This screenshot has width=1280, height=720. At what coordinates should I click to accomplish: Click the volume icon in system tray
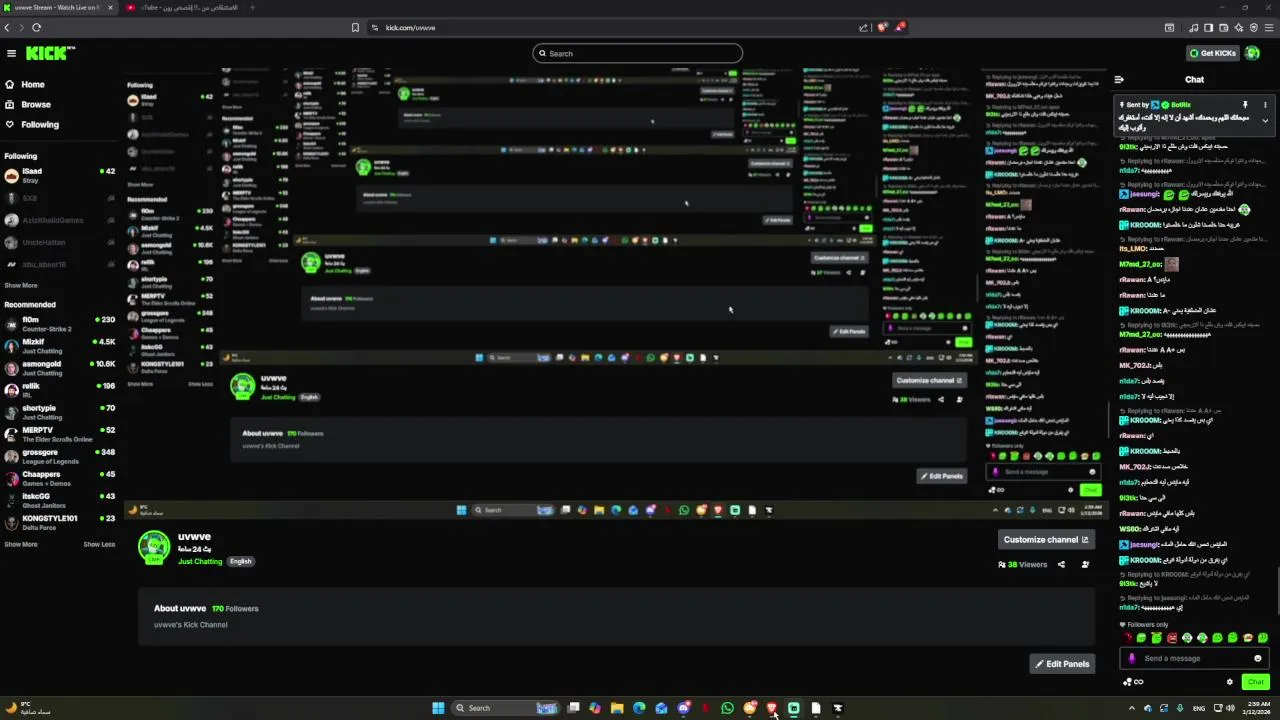pos(1229,708)
